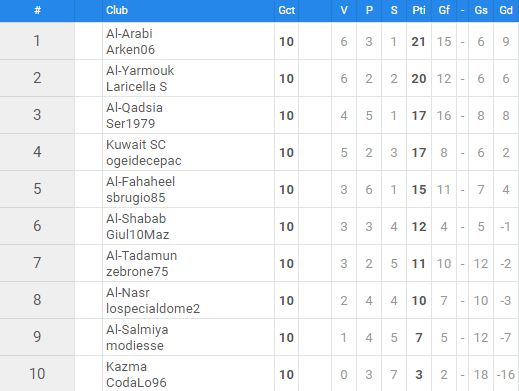The width and height of the screenshot is (519, 391).
Task: Open the Al-Salmiya club link
Action: 137,330
